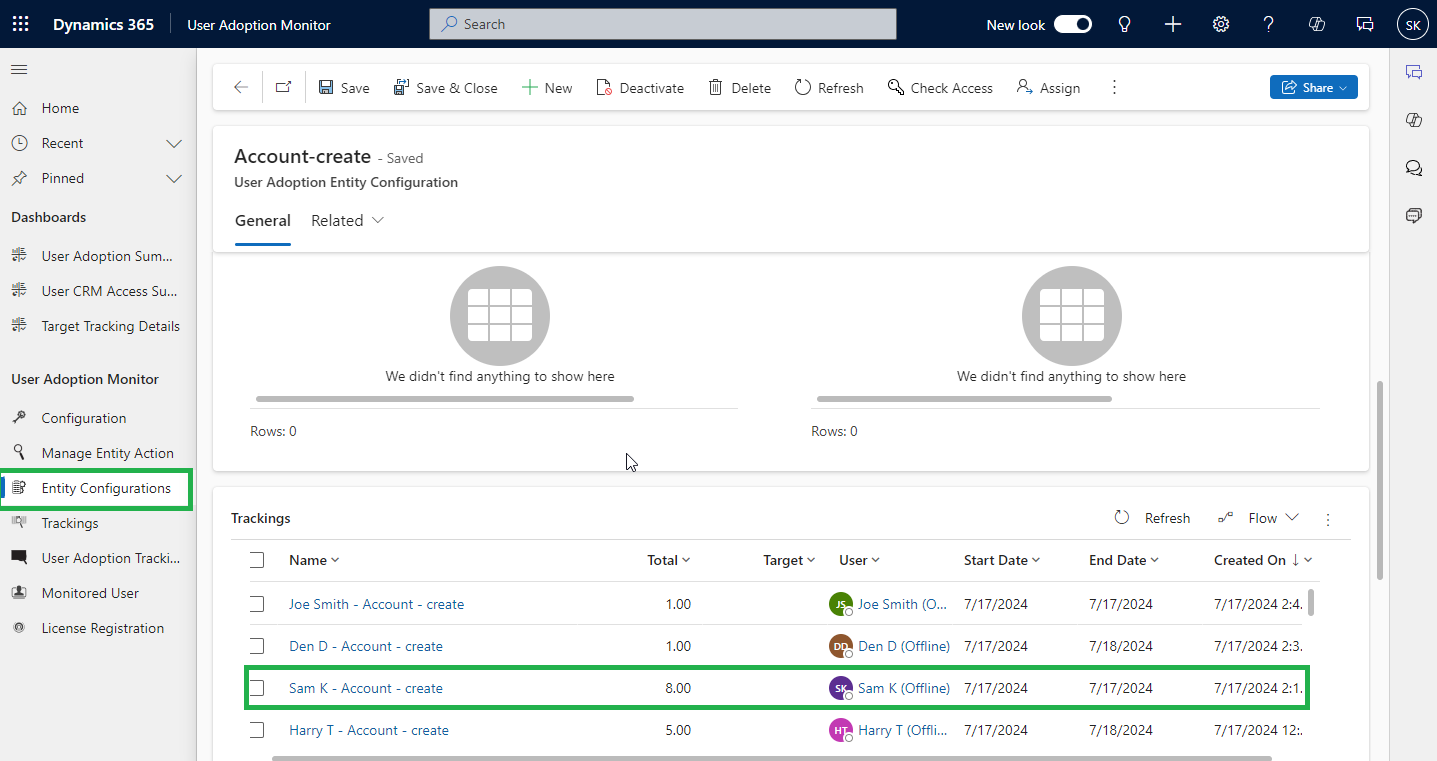Open Target column header dropdown
This screenshot has width=1437, height=761.
pos(789,560)
